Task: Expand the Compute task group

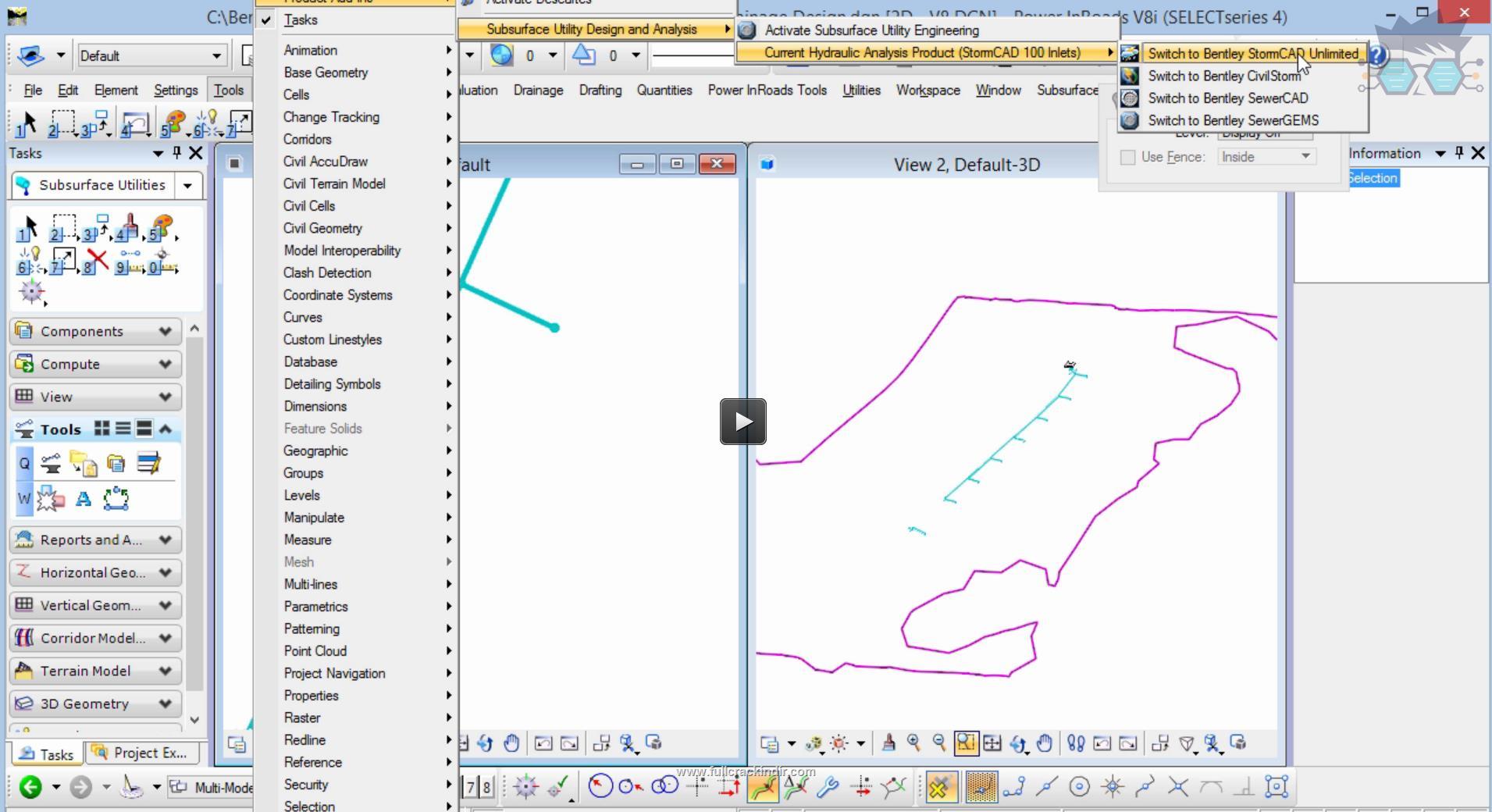Action: [x=96, y=364]
